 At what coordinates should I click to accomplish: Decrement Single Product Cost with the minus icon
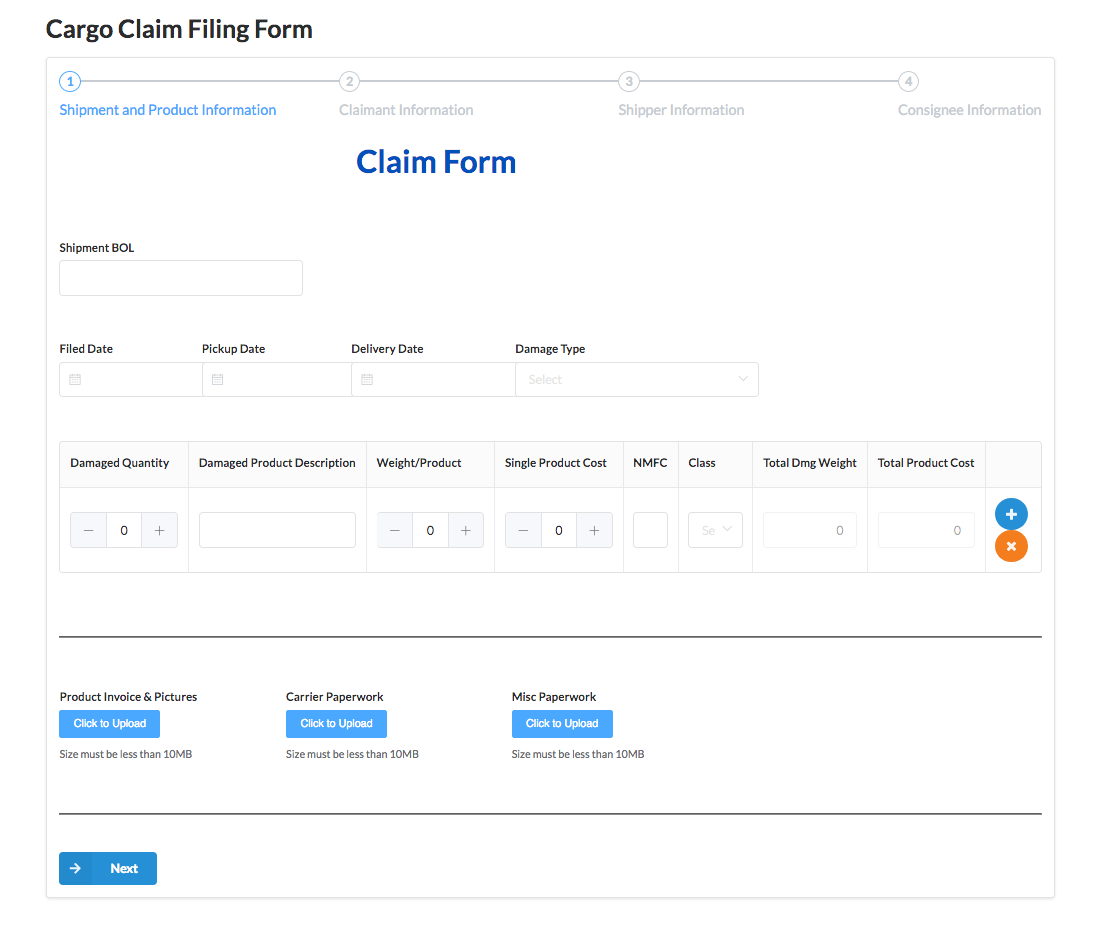point(523,529)
